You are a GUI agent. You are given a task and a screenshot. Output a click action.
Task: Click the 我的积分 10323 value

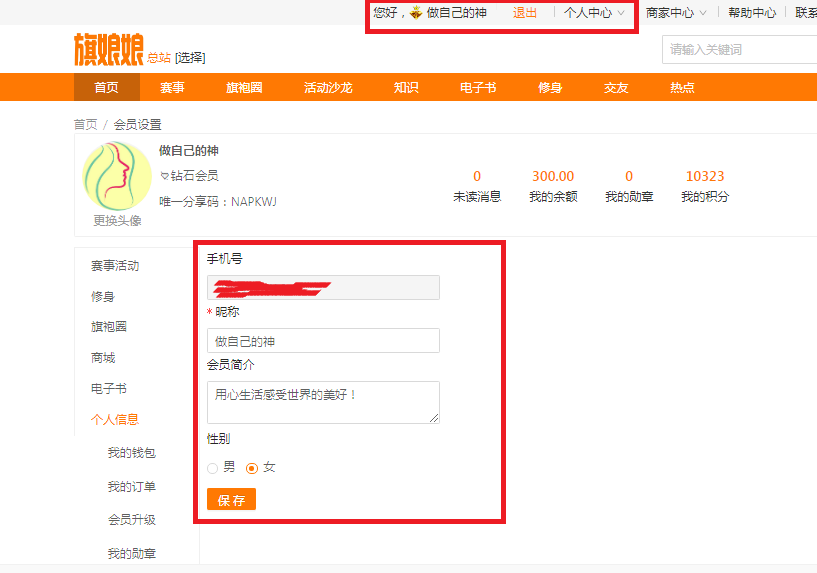click(705, 176)
